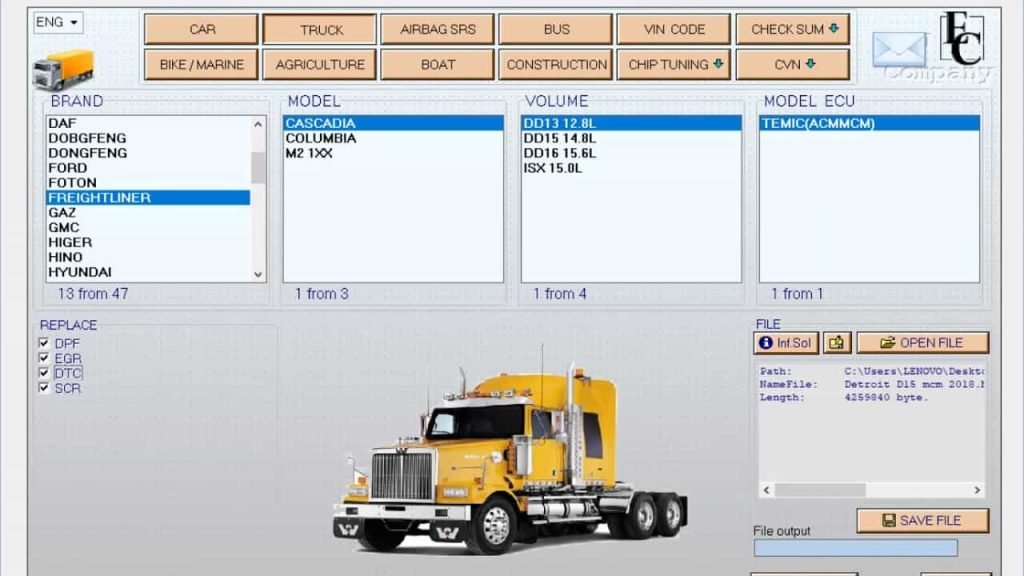Click the large yellow truck image
This screenshot has height=576, width=1024.
coord(510,458)
